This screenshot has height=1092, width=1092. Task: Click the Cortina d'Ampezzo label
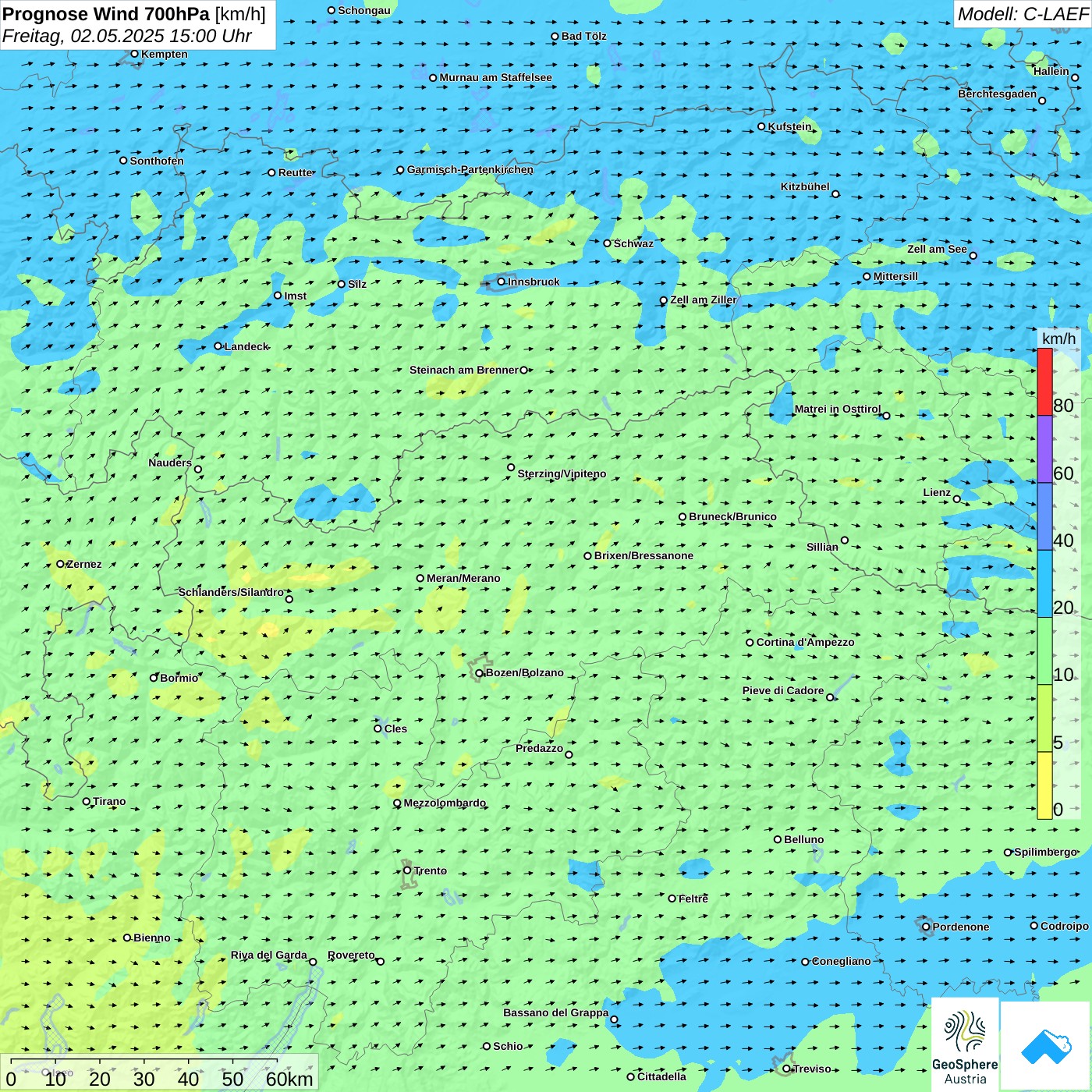pos(806,642)
